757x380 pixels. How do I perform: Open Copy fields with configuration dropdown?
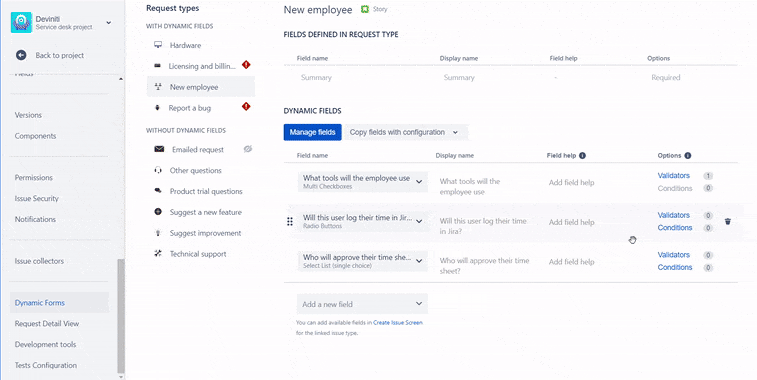tap(406, 132)
